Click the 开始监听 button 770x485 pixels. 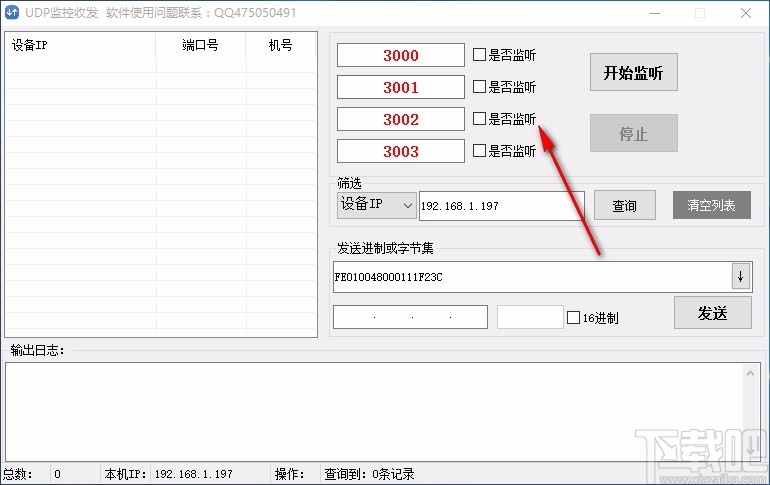[x=633, y=72]
